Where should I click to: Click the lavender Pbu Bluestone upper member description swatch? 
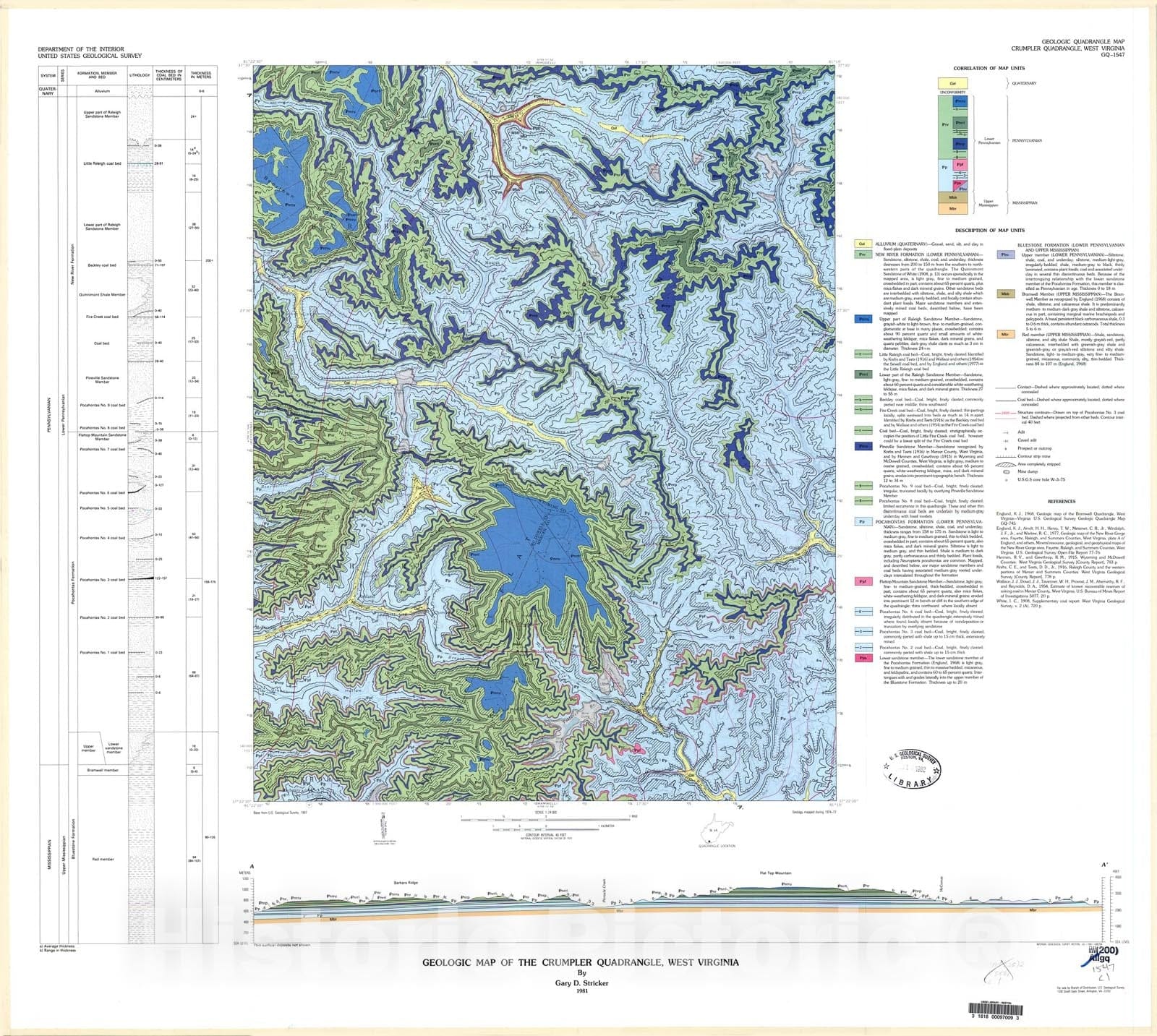pyautogui.click(x=1005, y=254)
